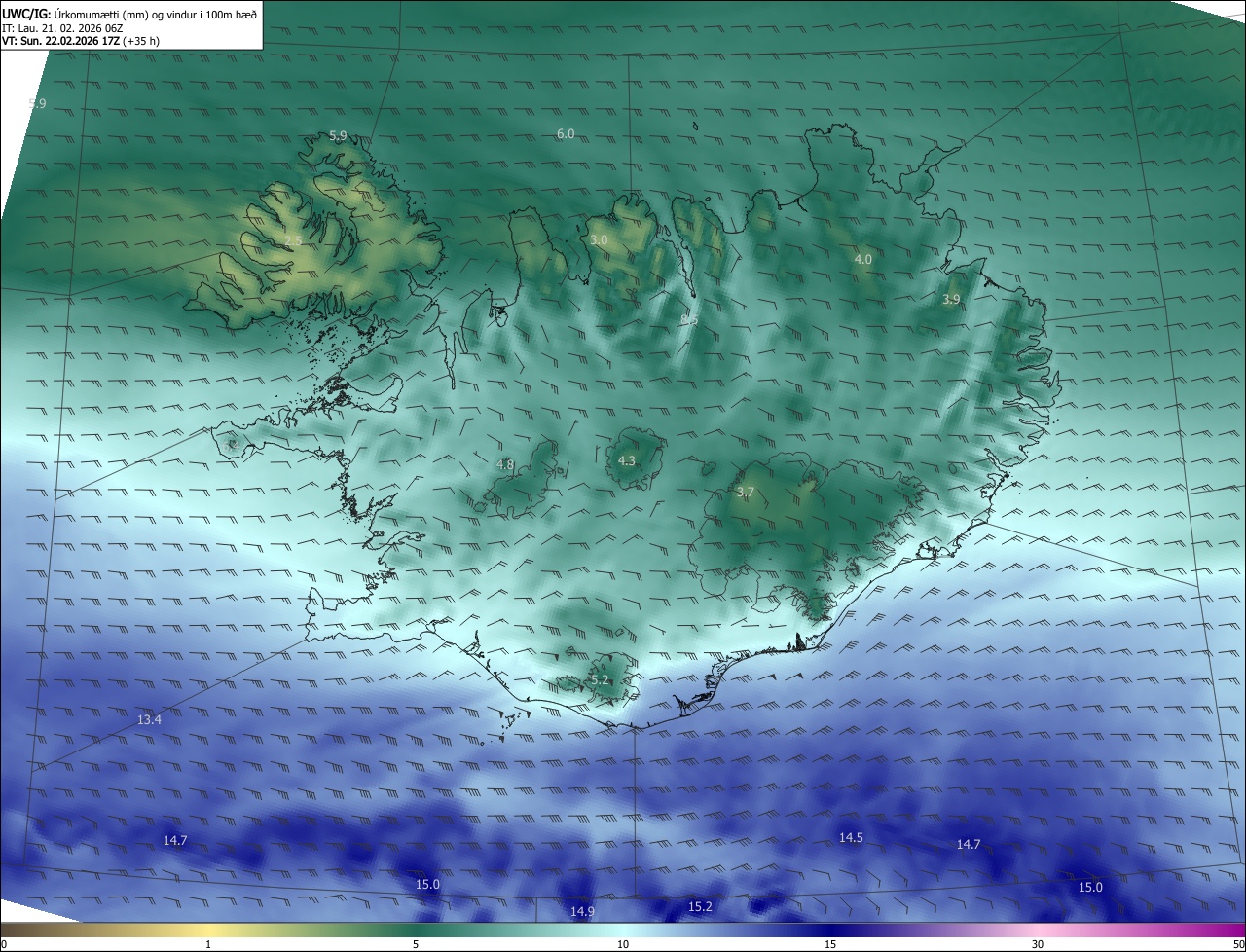Click the 6.4 value on Snæfellsnes peninsula

point(232,445)
